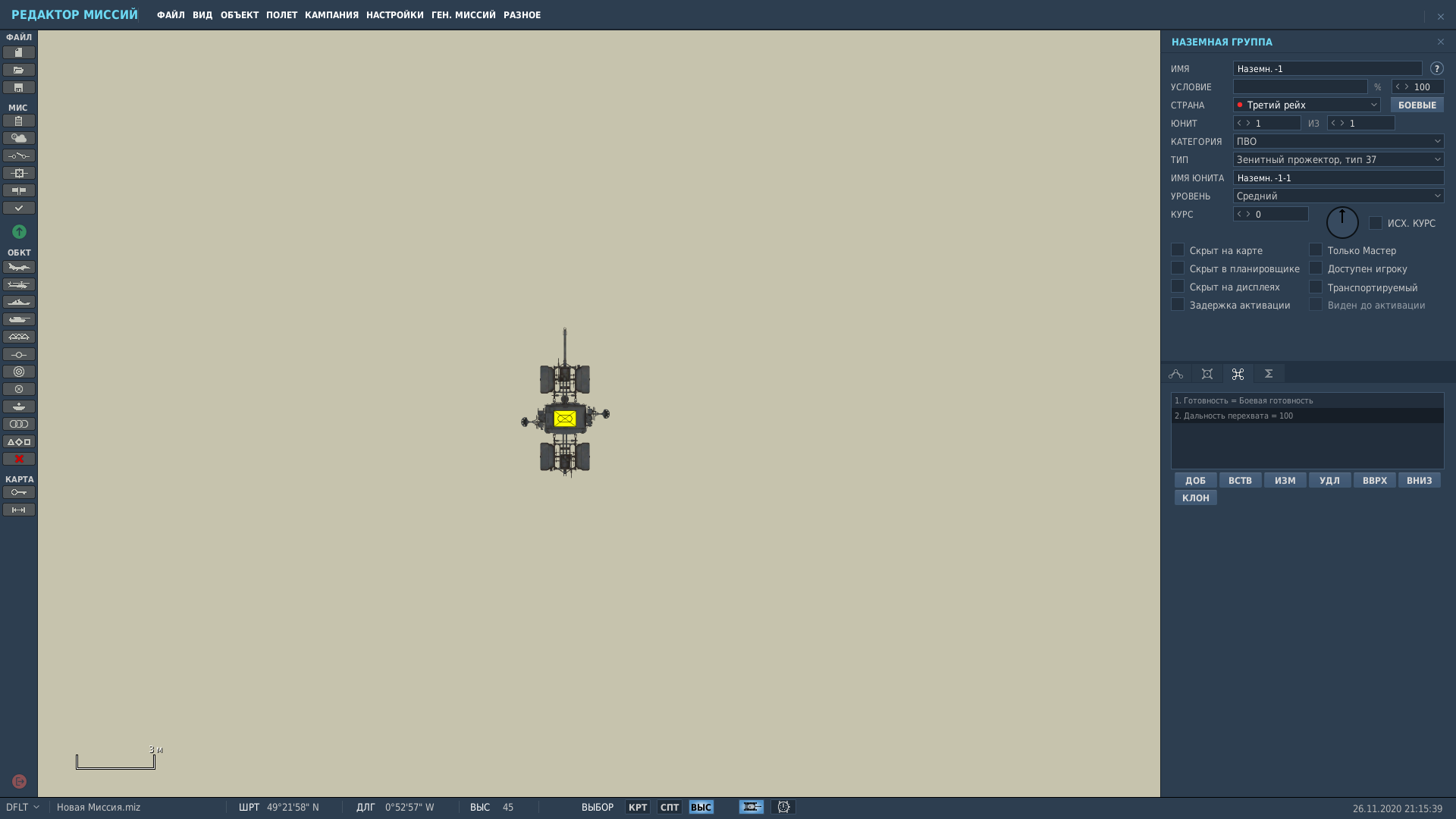Image resolution: width=1456 pixels, height=819 pixels.
Task: Open the ТИП unit type dropdown
Action: point(1338,159)
